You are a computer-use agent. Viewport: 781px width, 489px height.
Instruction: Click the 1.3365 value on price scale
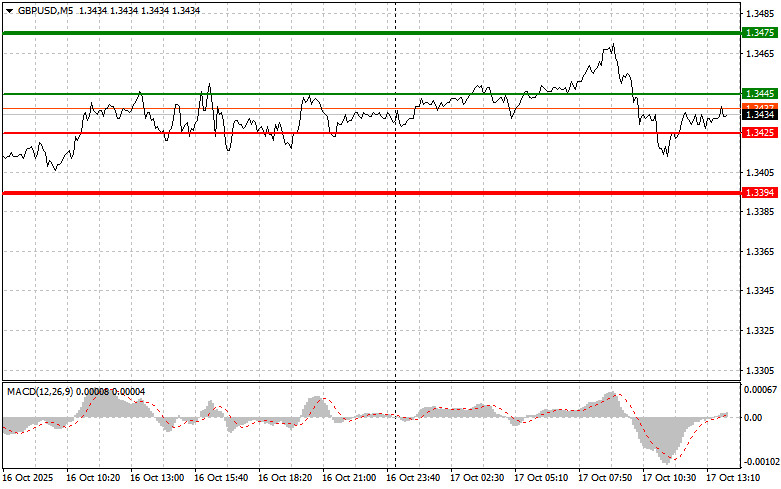coord(760,251)
